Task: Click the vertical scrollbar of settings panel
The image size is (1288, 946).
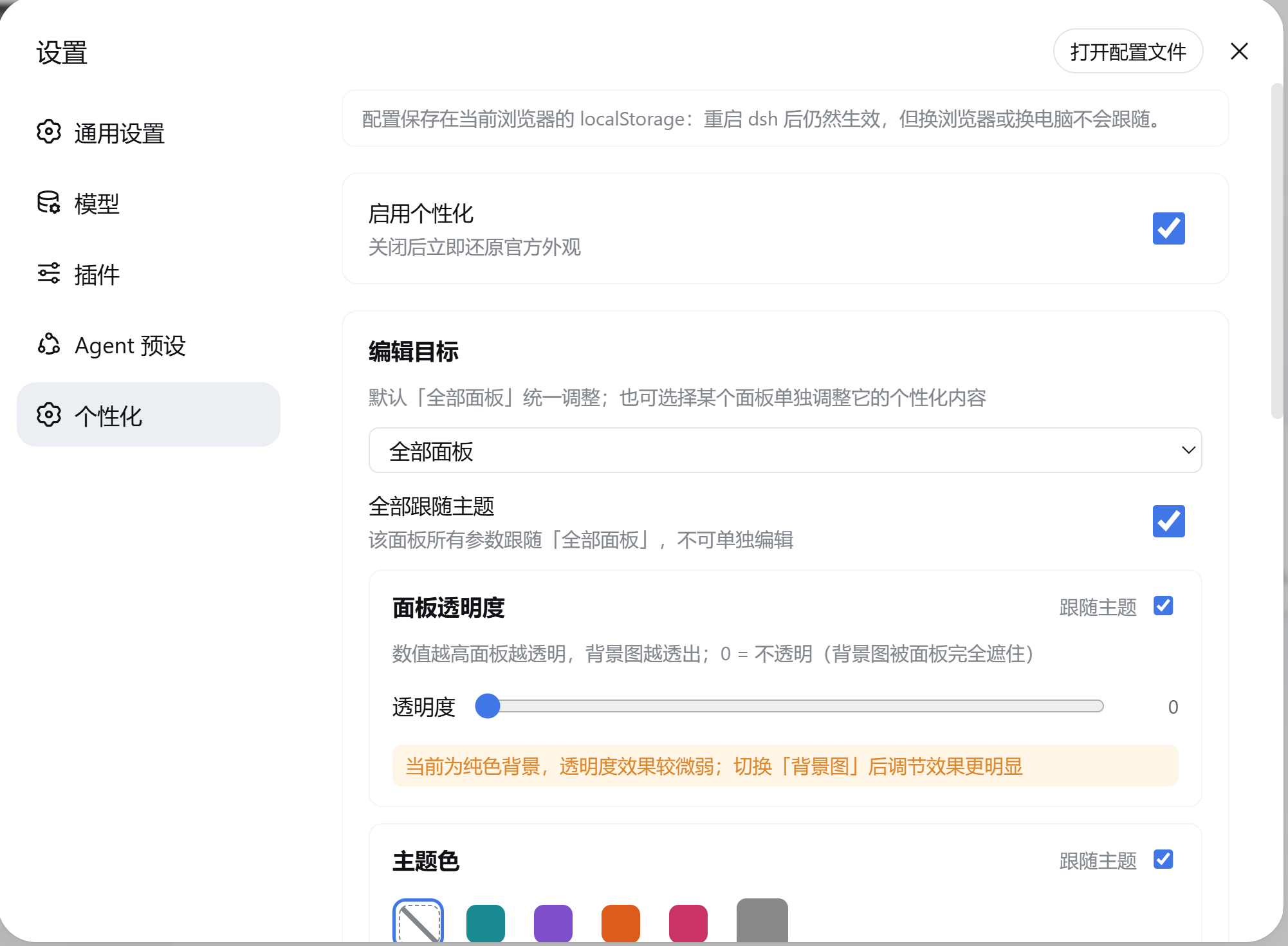Action: [1277, 251]
